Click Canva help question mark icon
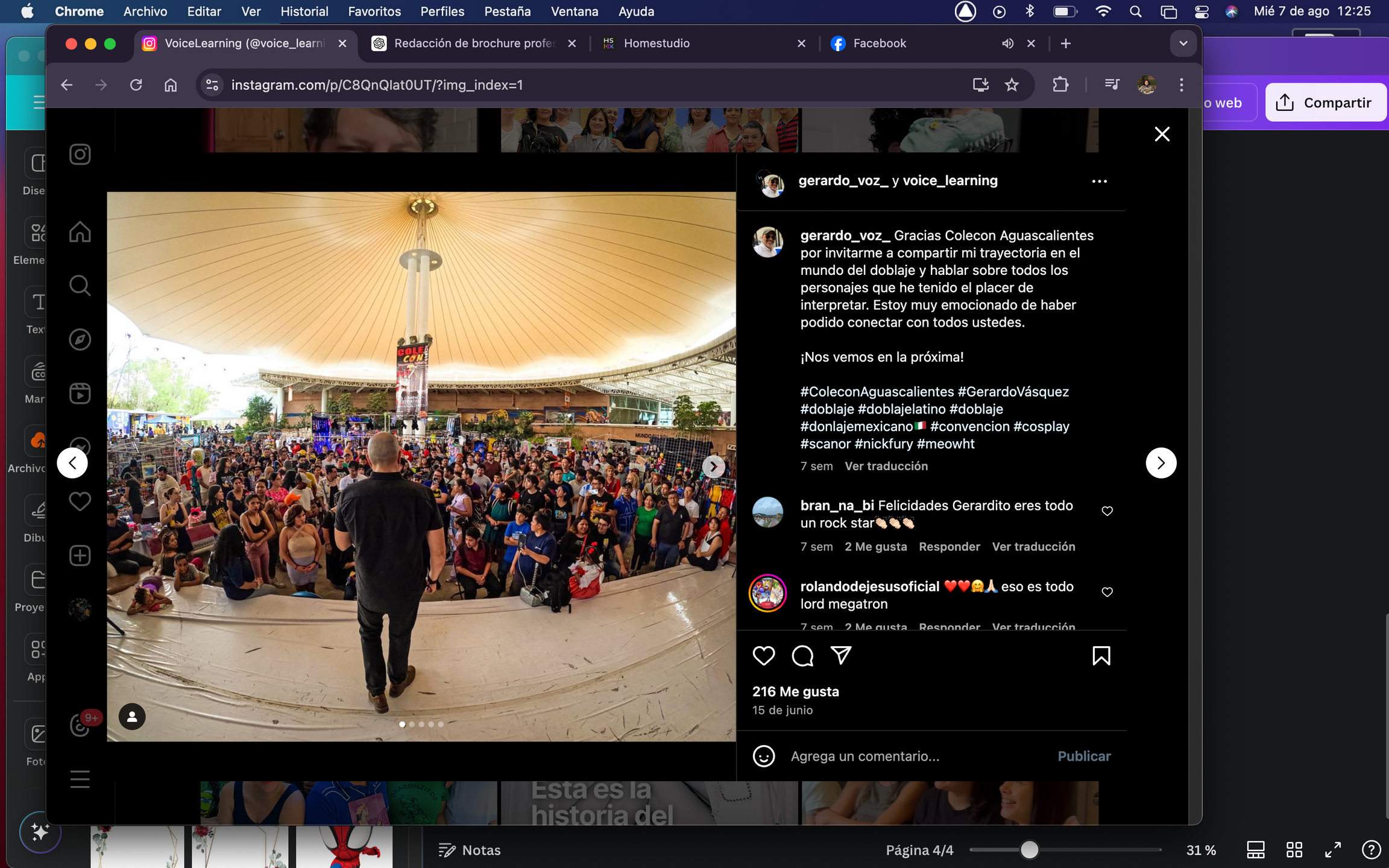 (1371, 850)
